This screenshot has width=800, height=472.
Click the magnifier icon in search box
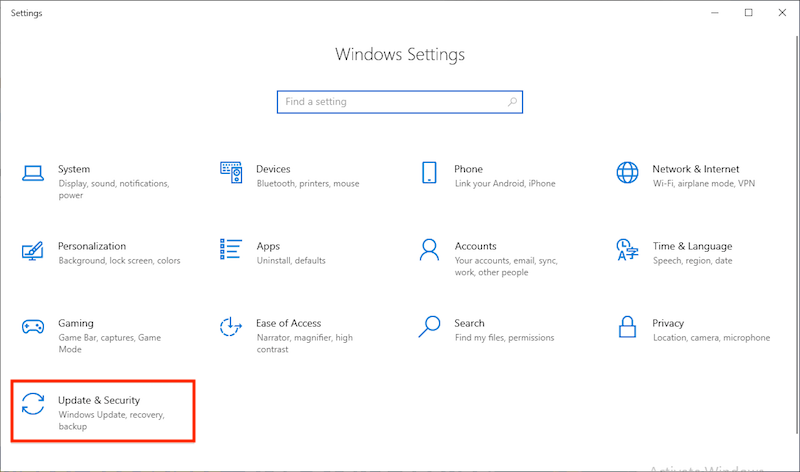tap(512, 102)
